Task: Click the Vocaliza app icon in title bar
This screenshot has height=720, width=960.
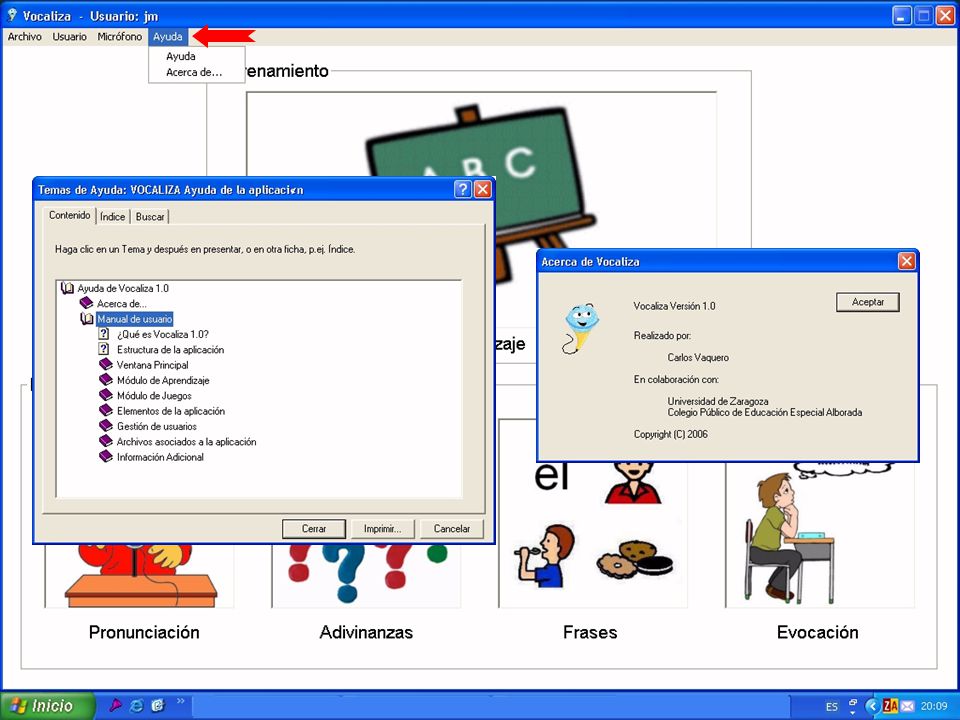Action: 12,15
